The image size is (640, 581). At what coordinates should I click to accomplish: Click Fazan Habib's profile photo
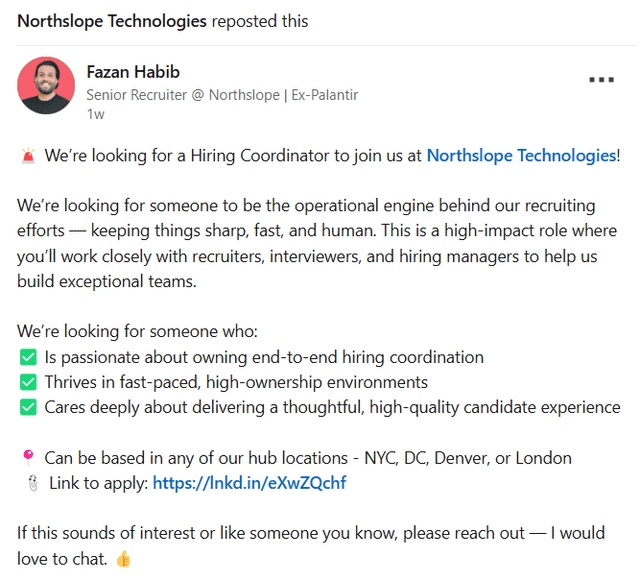[x=46, y=85]
